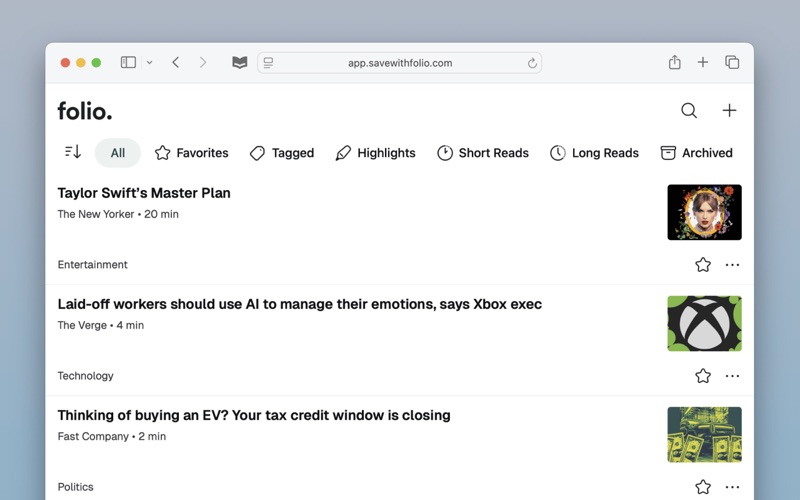This screenshot has width=800, height=500.
Task: Open the Highlights tab
Action: pyautogui.click(x=375, y=153)
